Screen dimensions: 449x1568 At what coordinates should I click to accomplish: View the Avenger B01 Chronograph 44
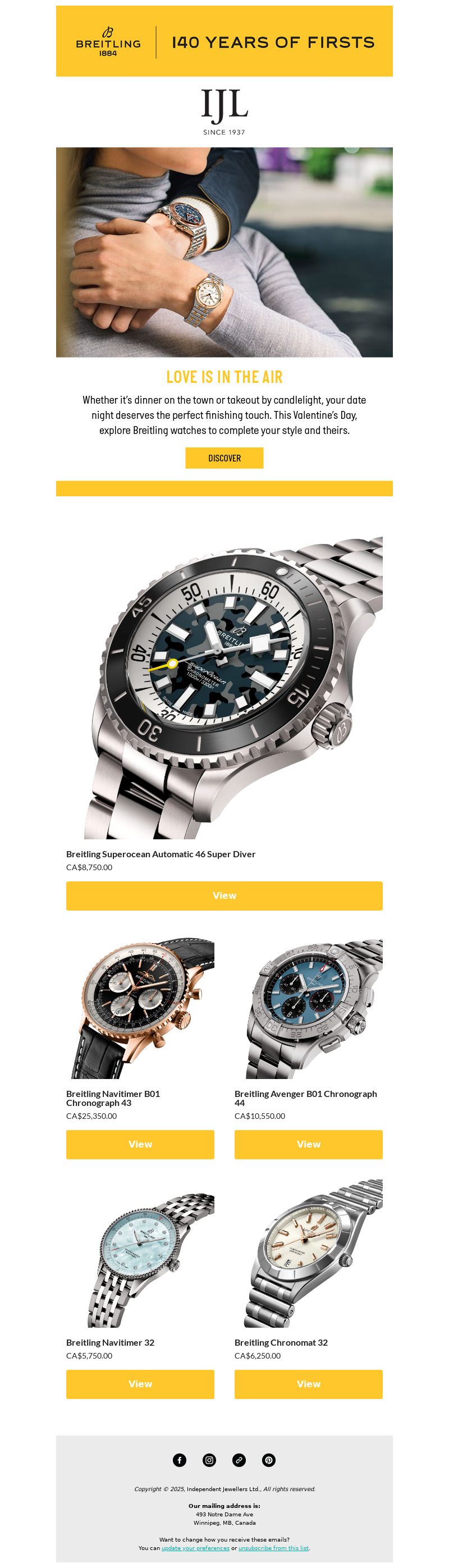pyautogui.click(x=309, y=1144)
